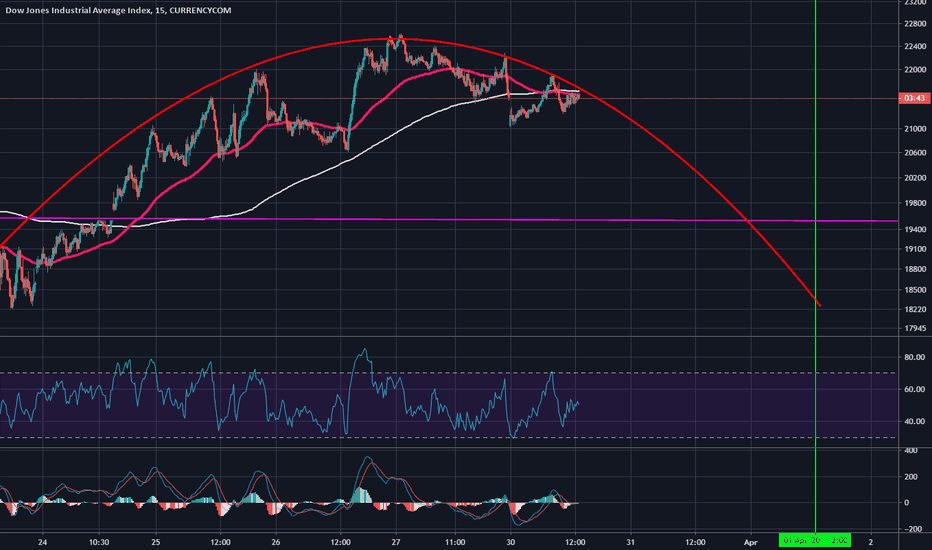Click the 40.00 RSI scale label
The height and width of the screenshot is (550, 932).
tap(915, 422)
